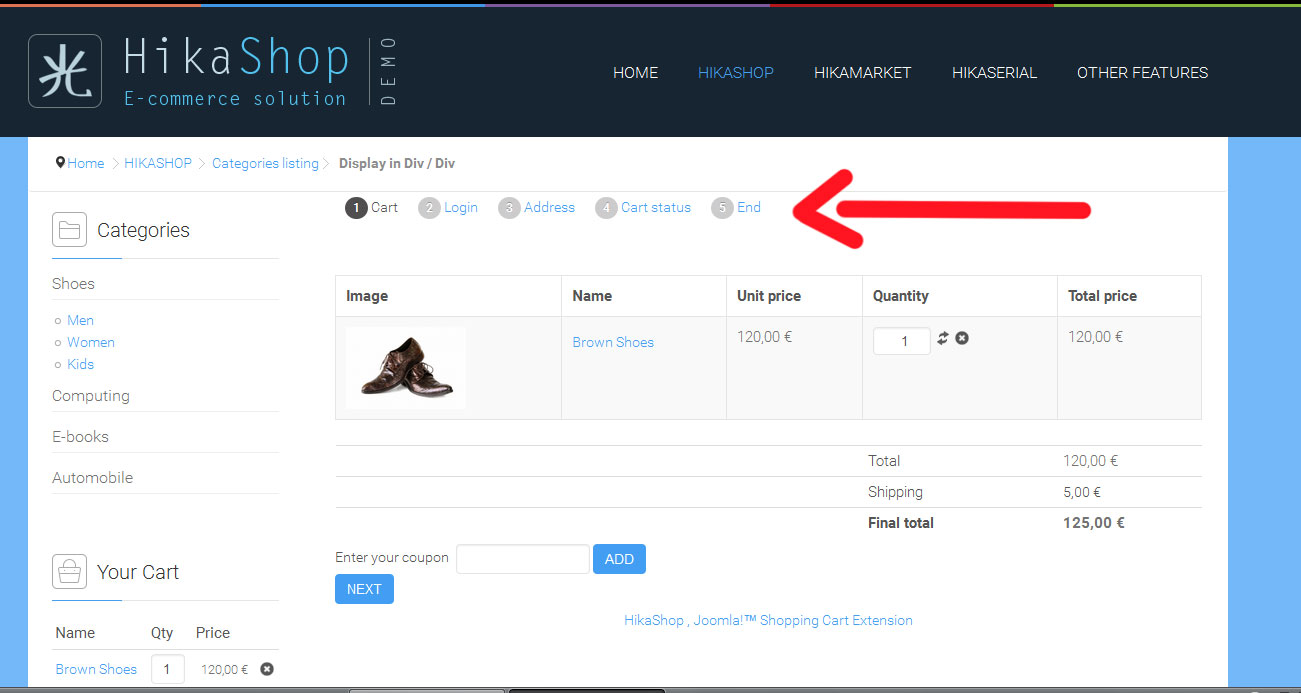Open the HIKASERIAL menu item
This screenshot has height=693, width=1301.
click(994, 72)
